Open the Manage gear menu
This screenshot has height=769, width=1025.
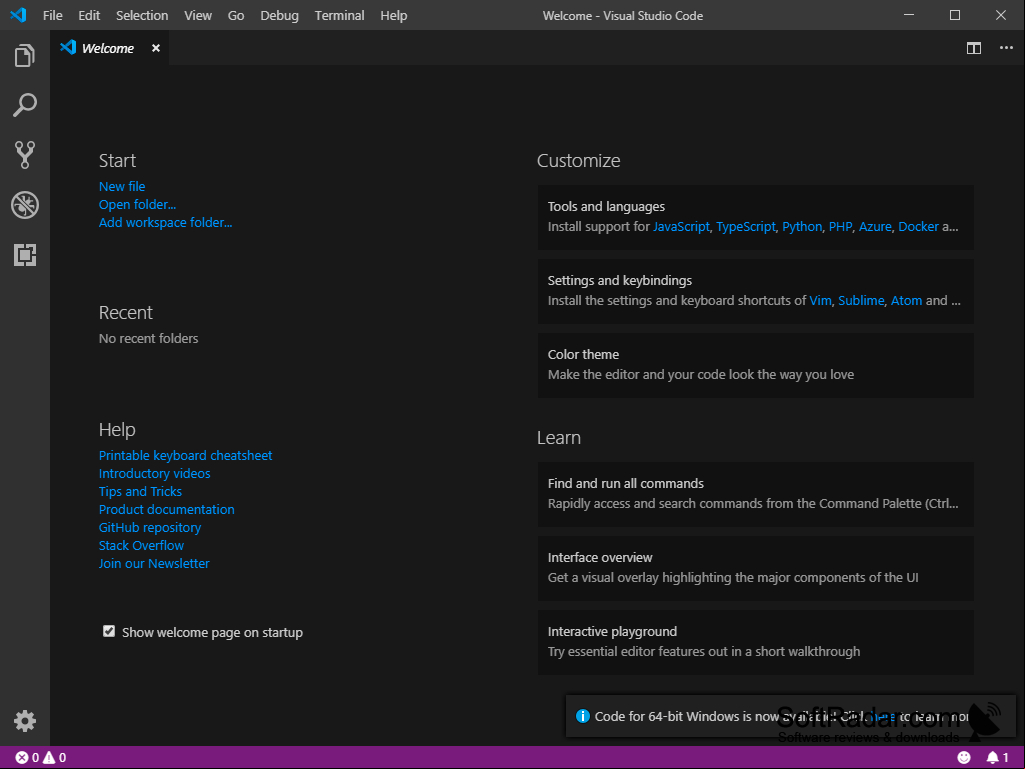[x=25, y=721]
